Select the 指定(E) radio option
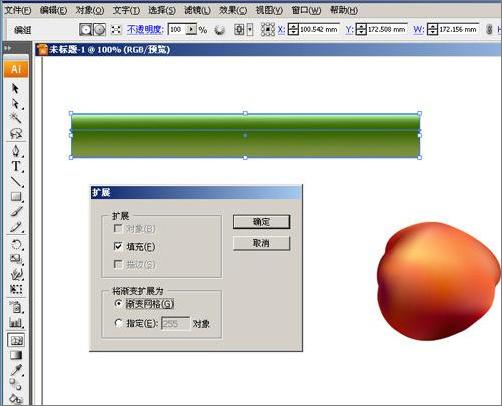502x406 pixels. (118, 323)
